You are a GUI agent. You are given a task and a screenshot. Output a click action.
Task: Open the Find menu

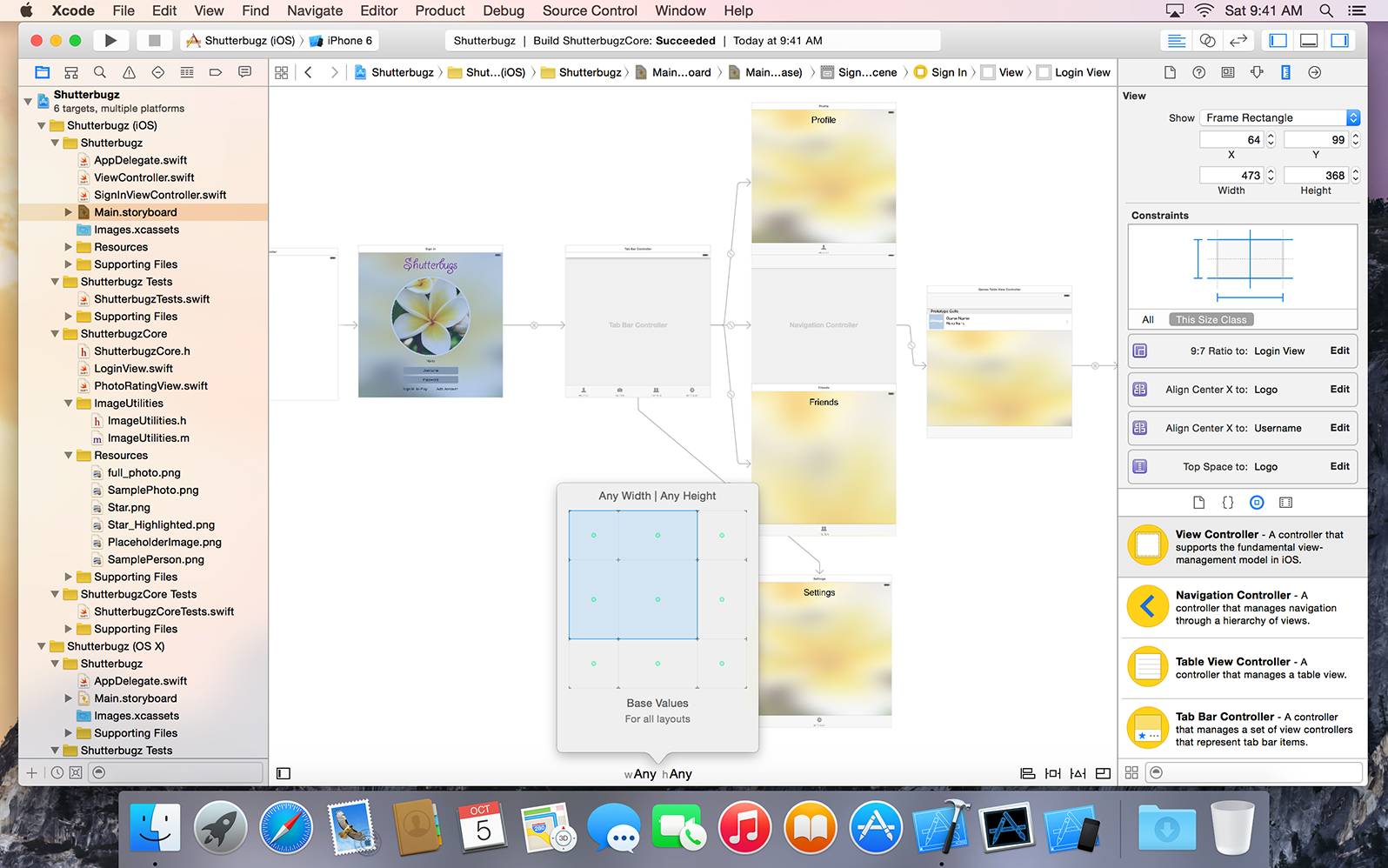[x=255, y=10]
